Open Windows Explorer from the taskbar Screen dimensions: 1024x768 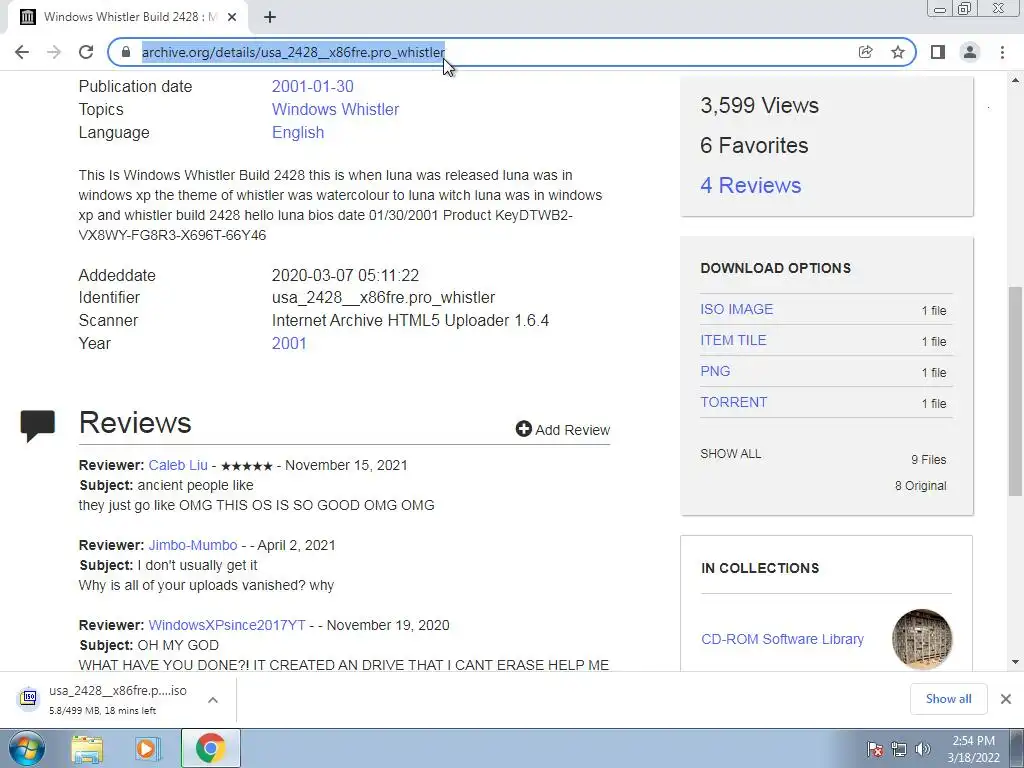click(87, 749)
